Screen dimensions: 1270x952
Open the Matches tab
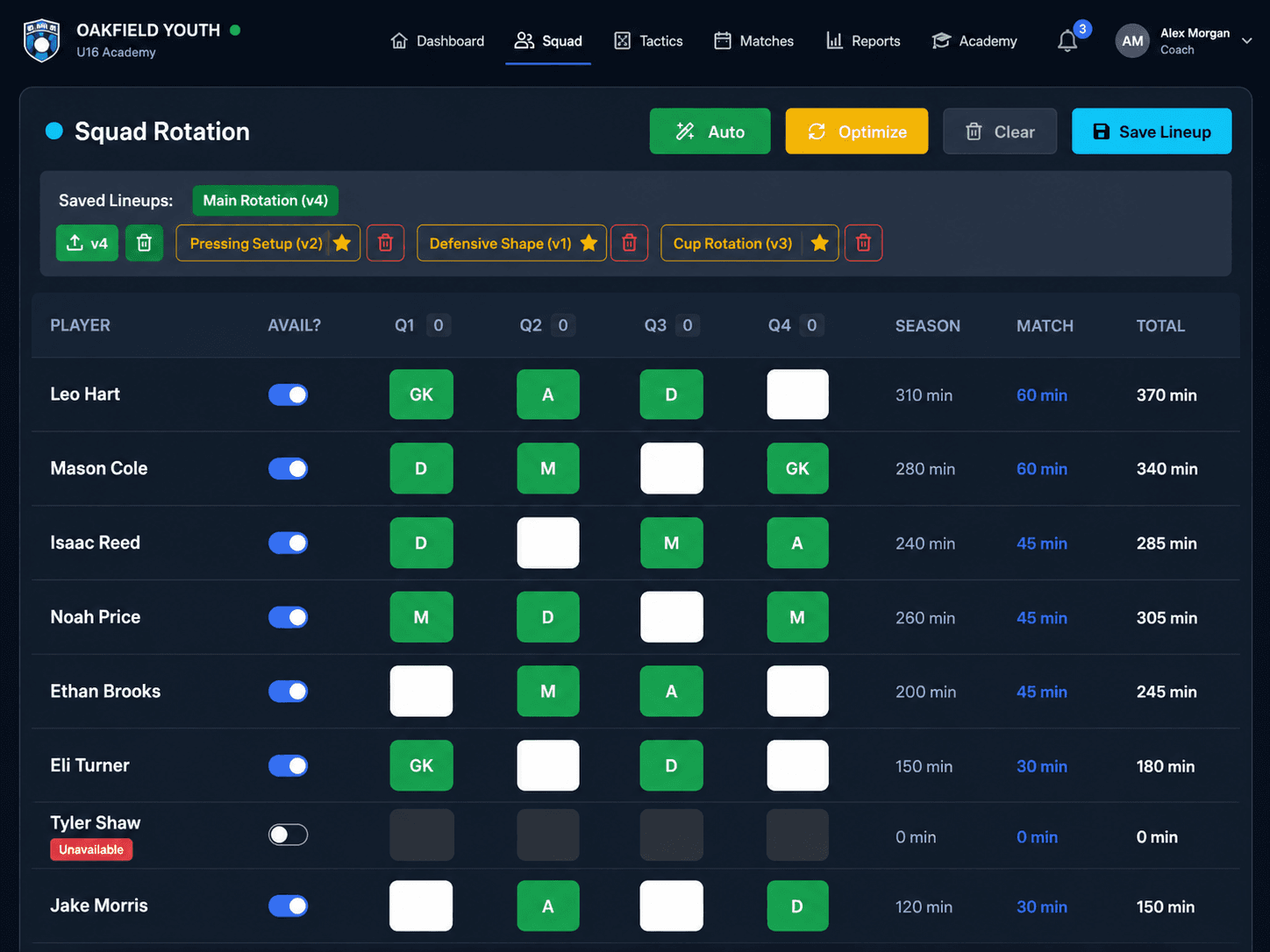pos(753,41)
